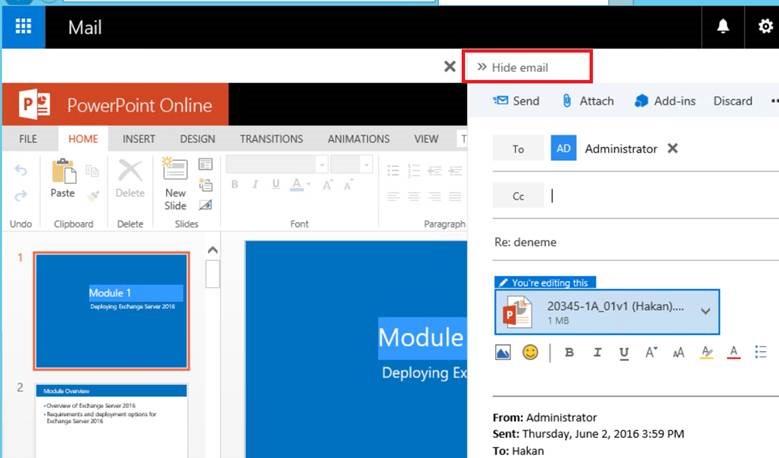Select slide 1 thumbnail Module 1
The height and width of the screenshot is (458, 779).
(x=111, y=311)
